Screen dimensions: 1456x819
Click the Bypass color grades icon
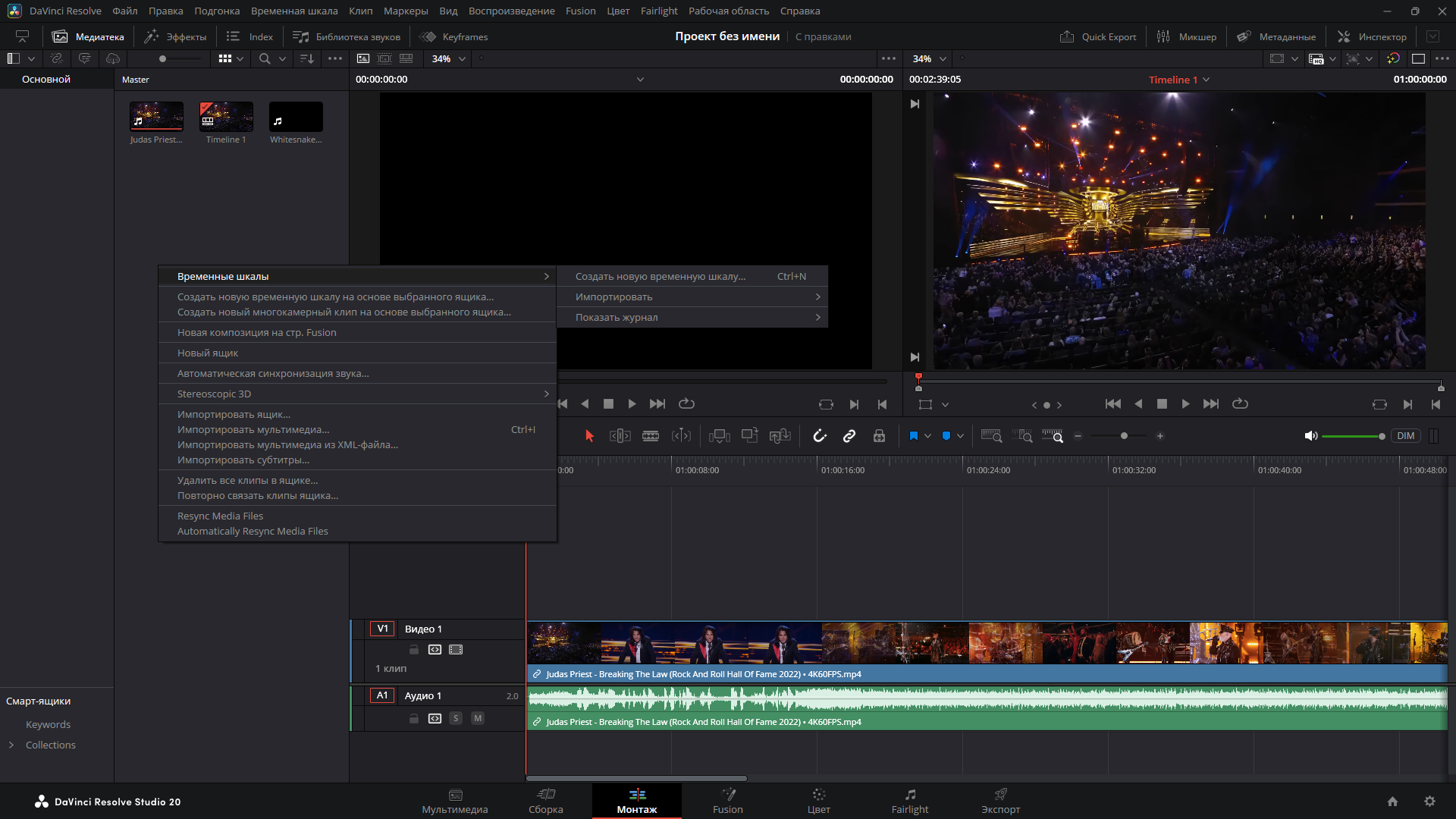1393,58
